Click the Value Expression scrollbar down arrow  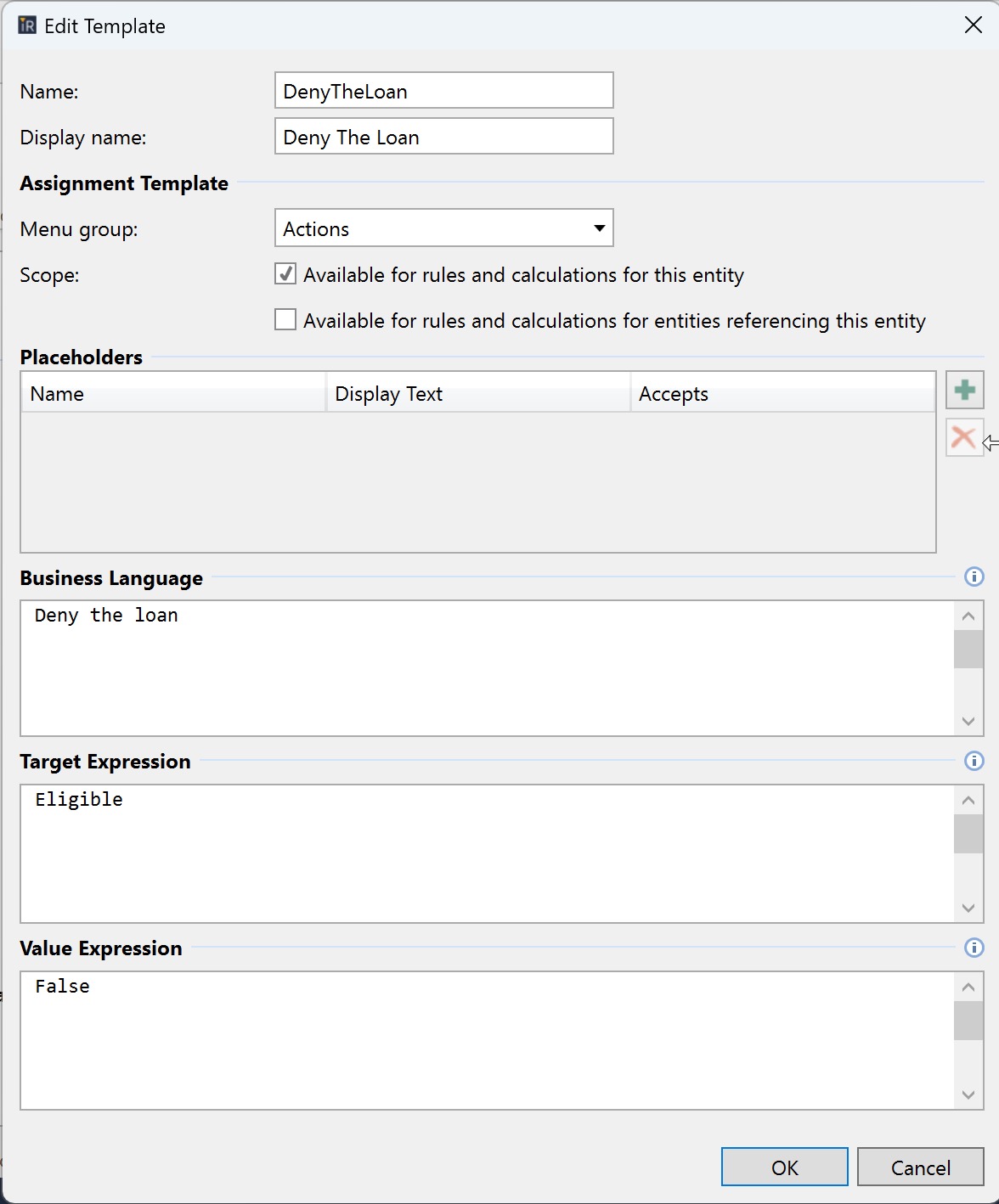(x=968, y=1095)
